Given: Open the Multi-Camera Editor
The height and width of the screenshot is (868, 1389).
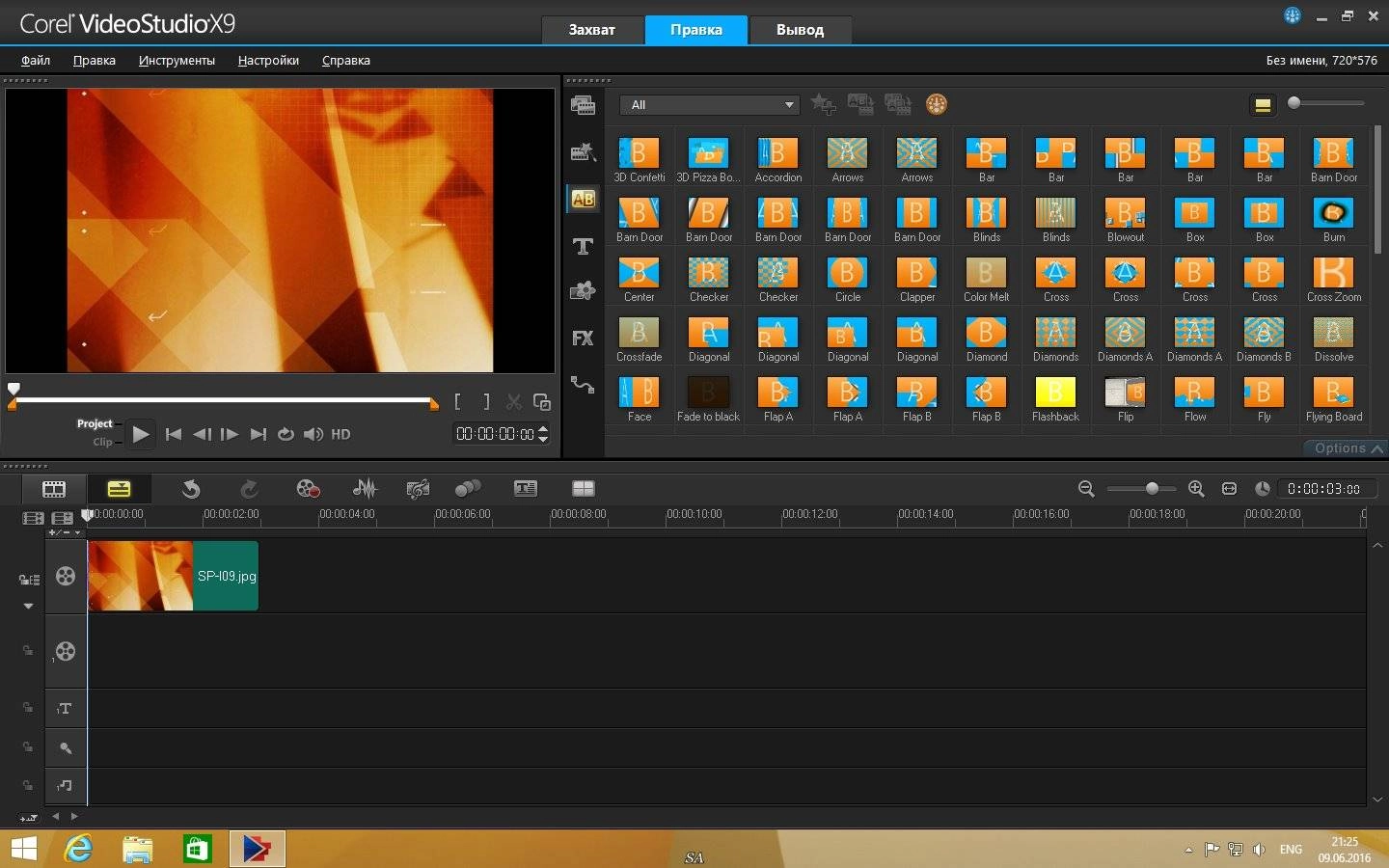Looking at the screenshot, I should point(584,489).
